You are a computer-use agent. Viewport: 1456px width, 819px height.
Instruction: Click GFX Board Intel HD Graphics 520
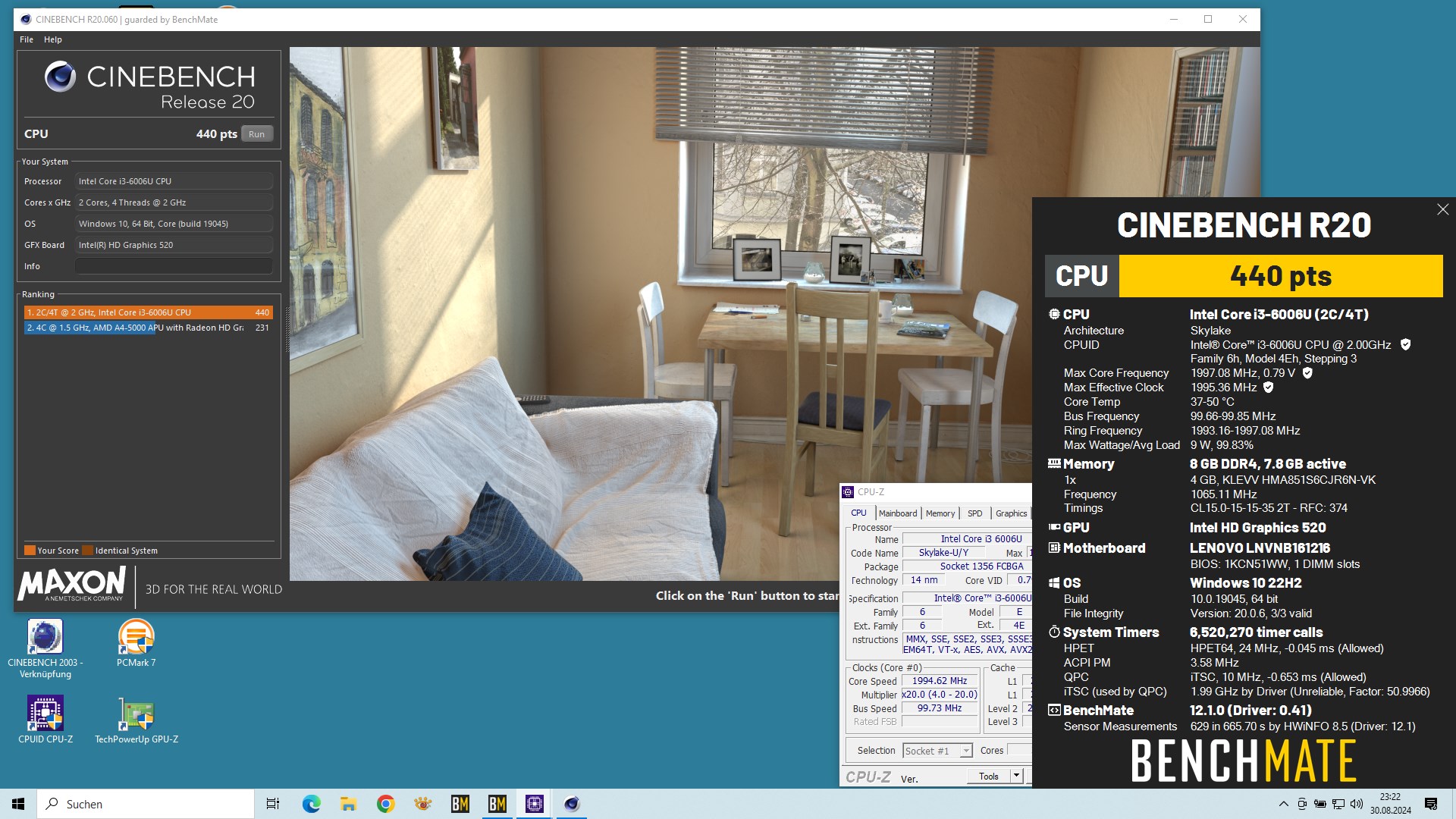click(x=174, y=245)
